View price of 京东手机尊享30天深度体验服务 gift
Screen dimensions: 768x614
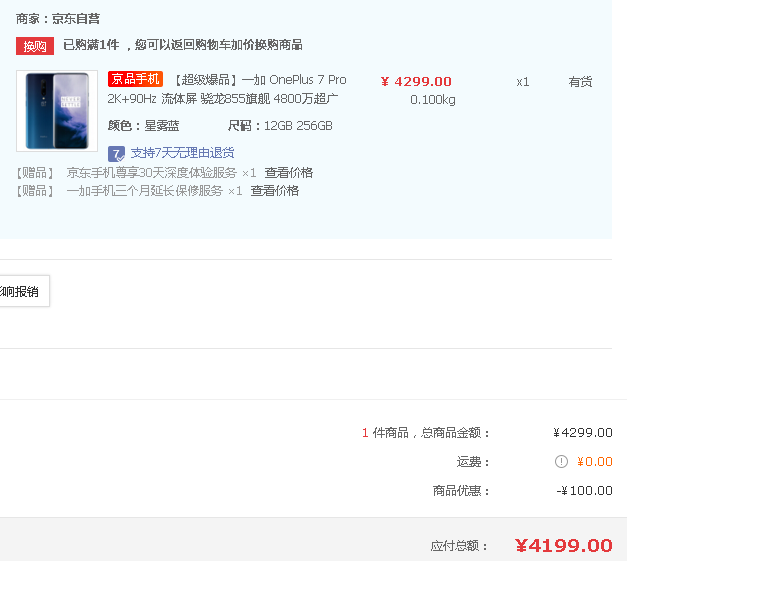click(288, 173)
